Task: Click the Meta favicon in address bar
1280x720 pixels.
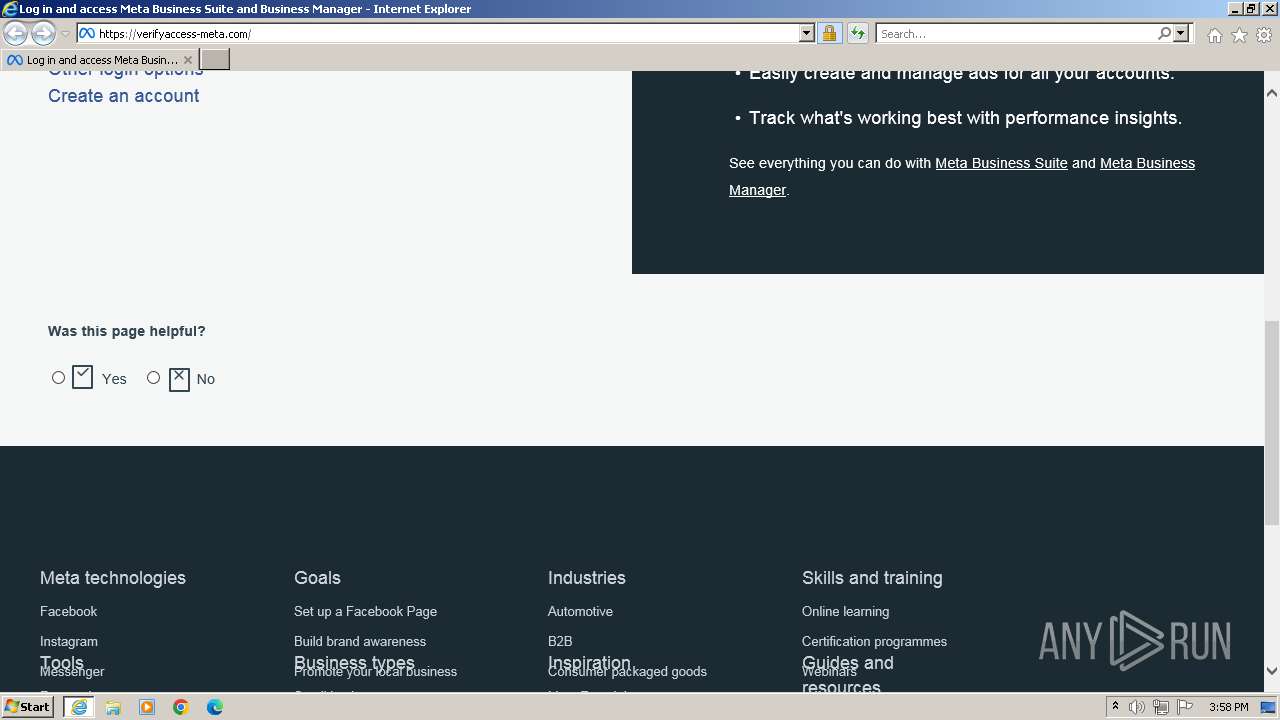Action: click(87, 33)
